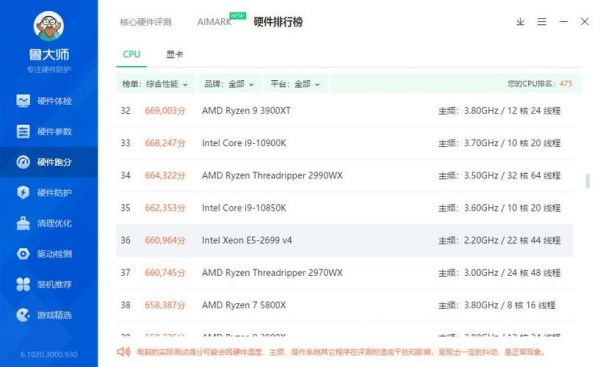The height and width of the screenshot is (367, 600).
Task: Click score 664,322分
Action: pyautogui.click(x=165, y=176)
